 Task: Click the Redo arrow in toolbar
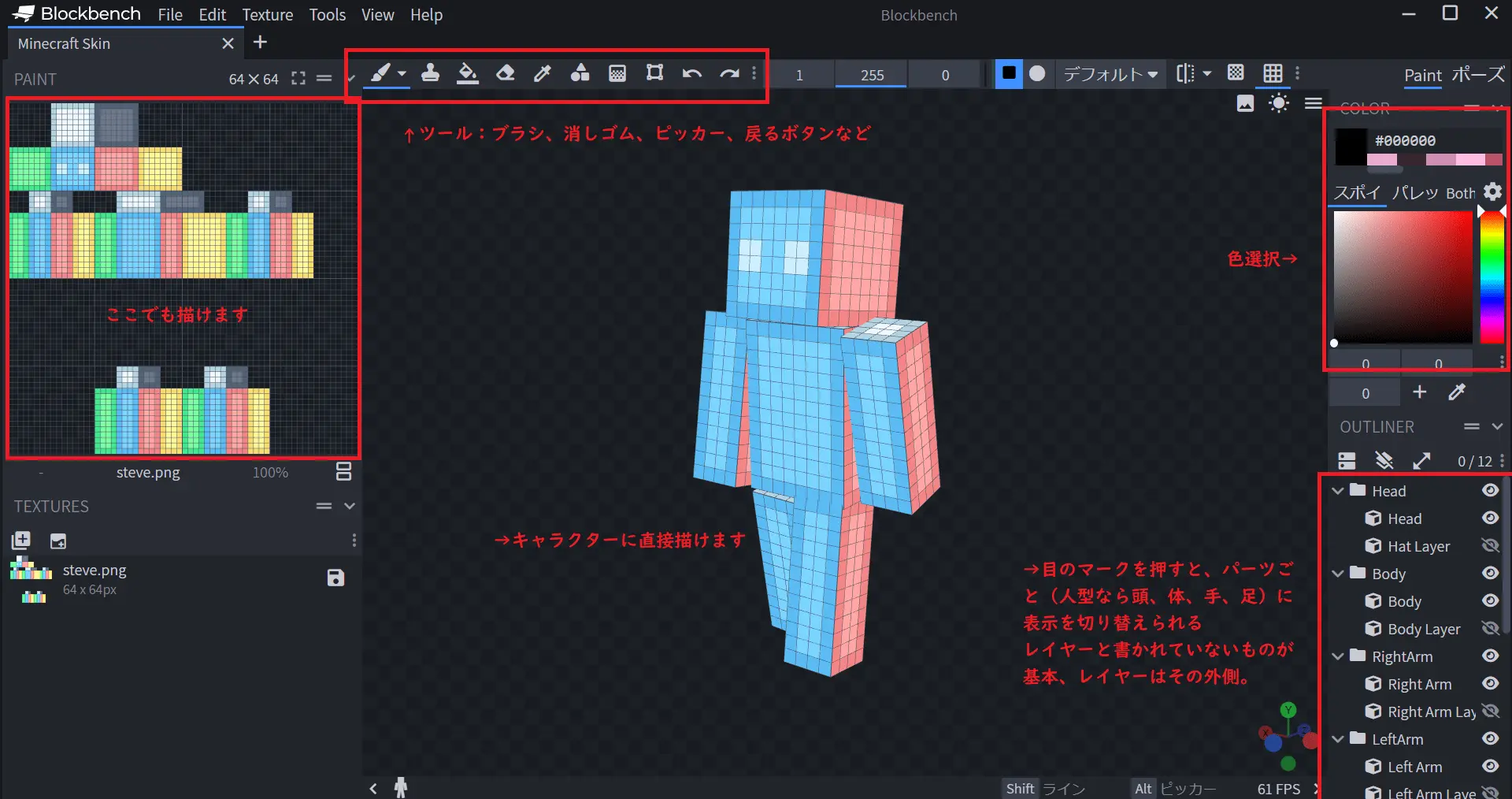pos(729,73)
